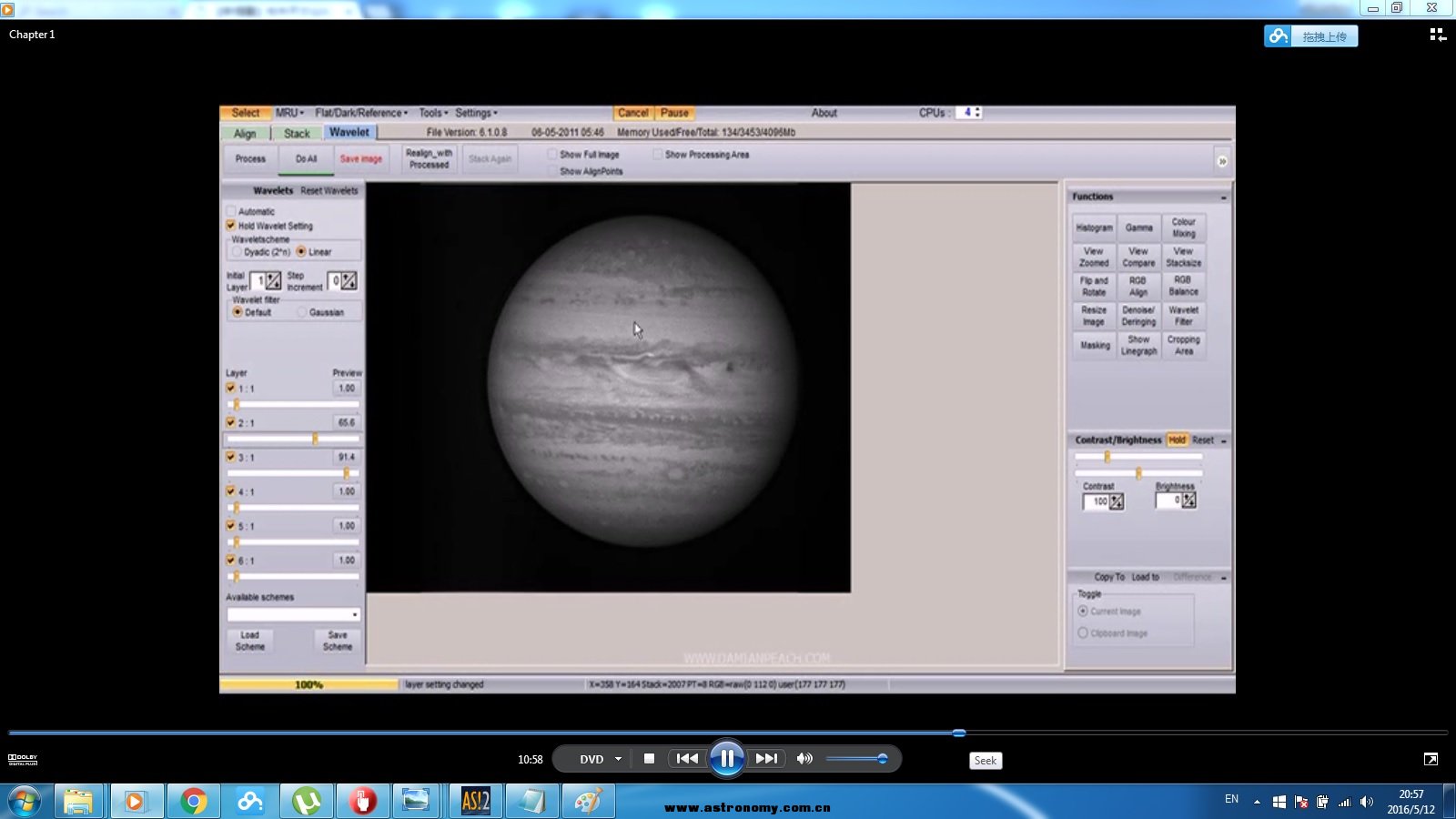Image resolution: width=1456 pixels, height=819 pixels.
Task: Exit full-screen using the bottom-right arrow icon
Action: point(1431,759)
